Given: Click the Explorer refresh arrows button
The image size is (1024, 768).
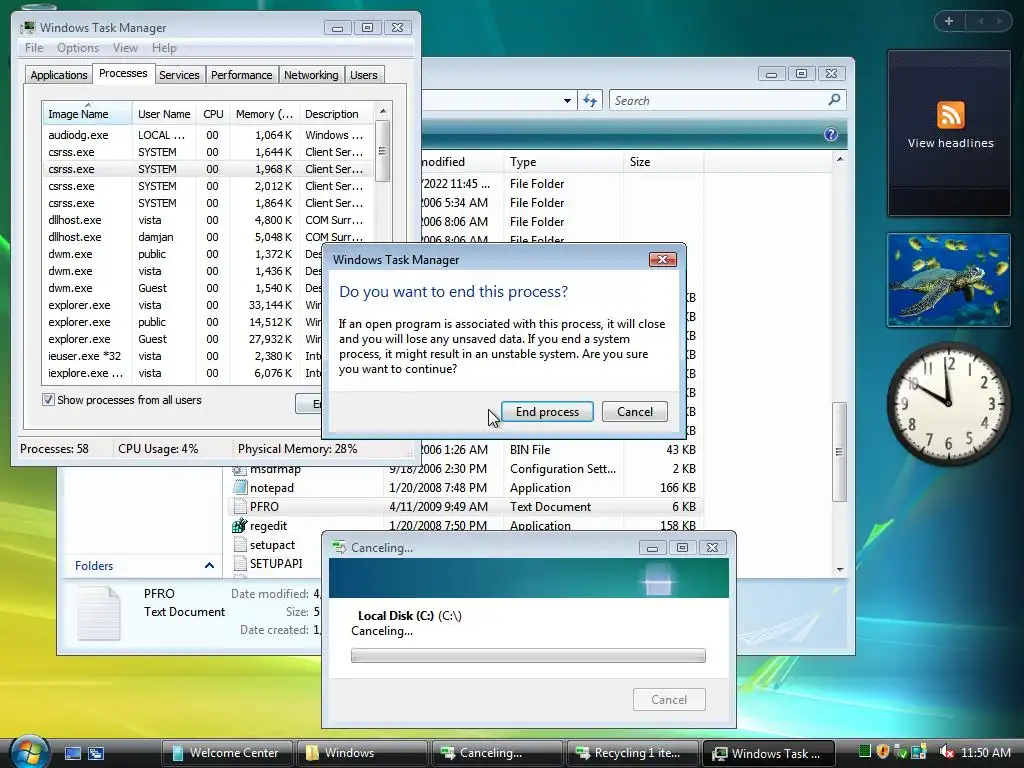Looking at the screenshot, I should 590,101.
